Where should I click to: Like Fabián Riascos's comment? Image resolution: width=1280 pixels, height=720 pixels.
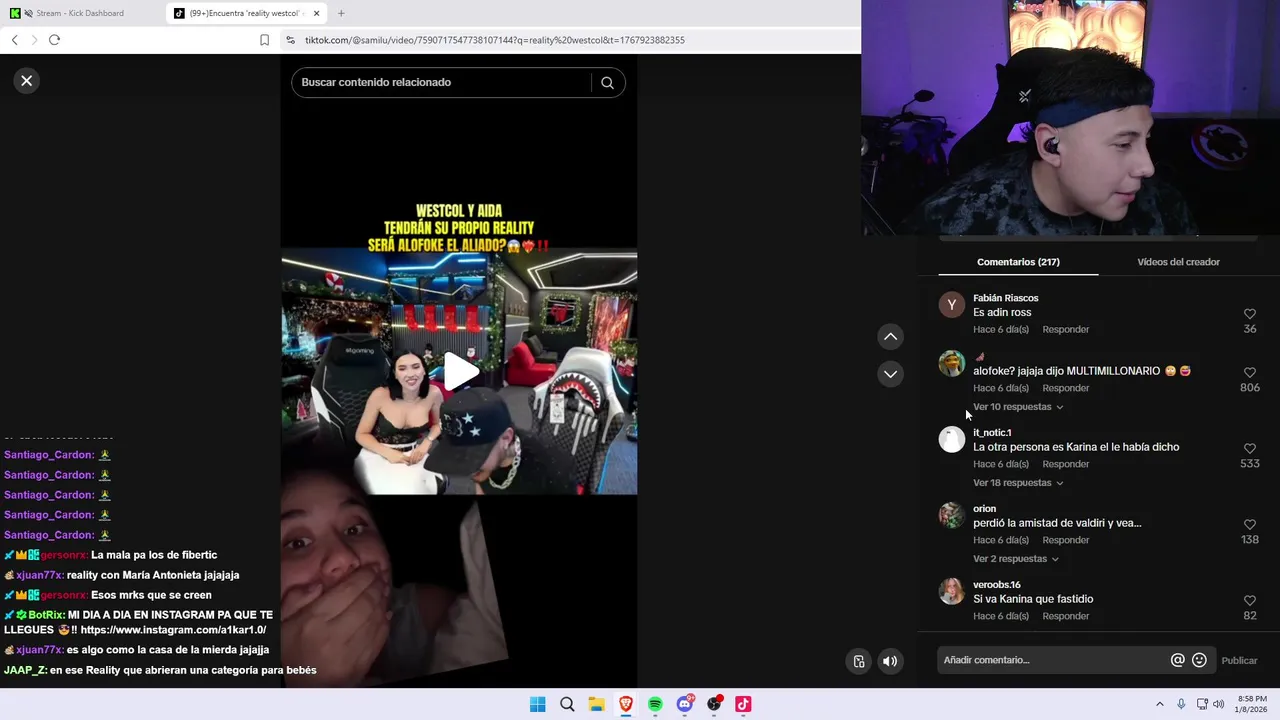coord(1250,314)
